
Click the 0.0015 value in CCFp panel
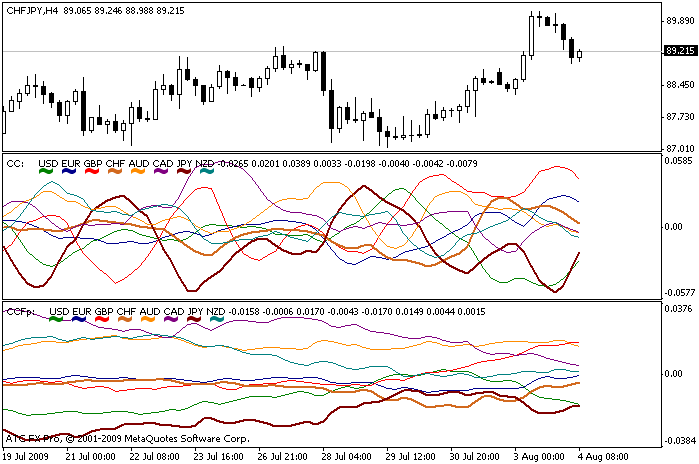471,312
